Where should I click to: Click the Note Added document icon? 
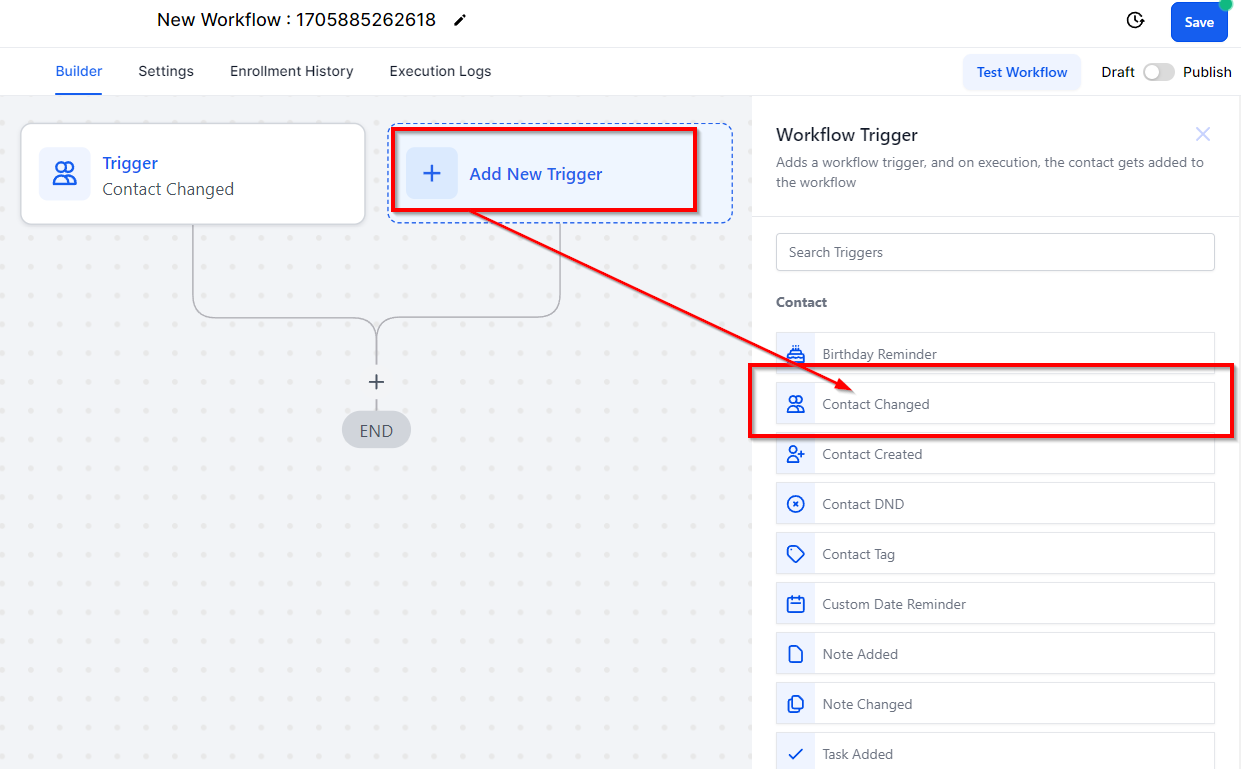click(x=796, y=654)
